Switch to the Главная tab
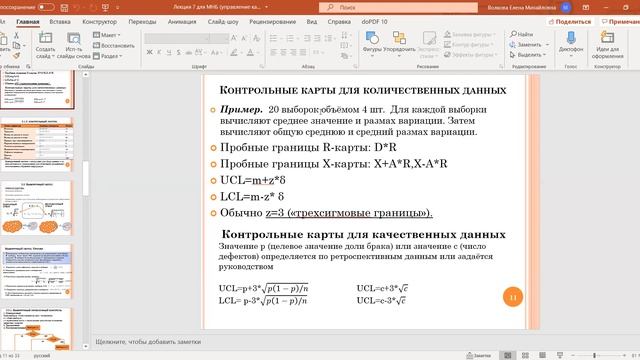 click(x=28, y=22)
